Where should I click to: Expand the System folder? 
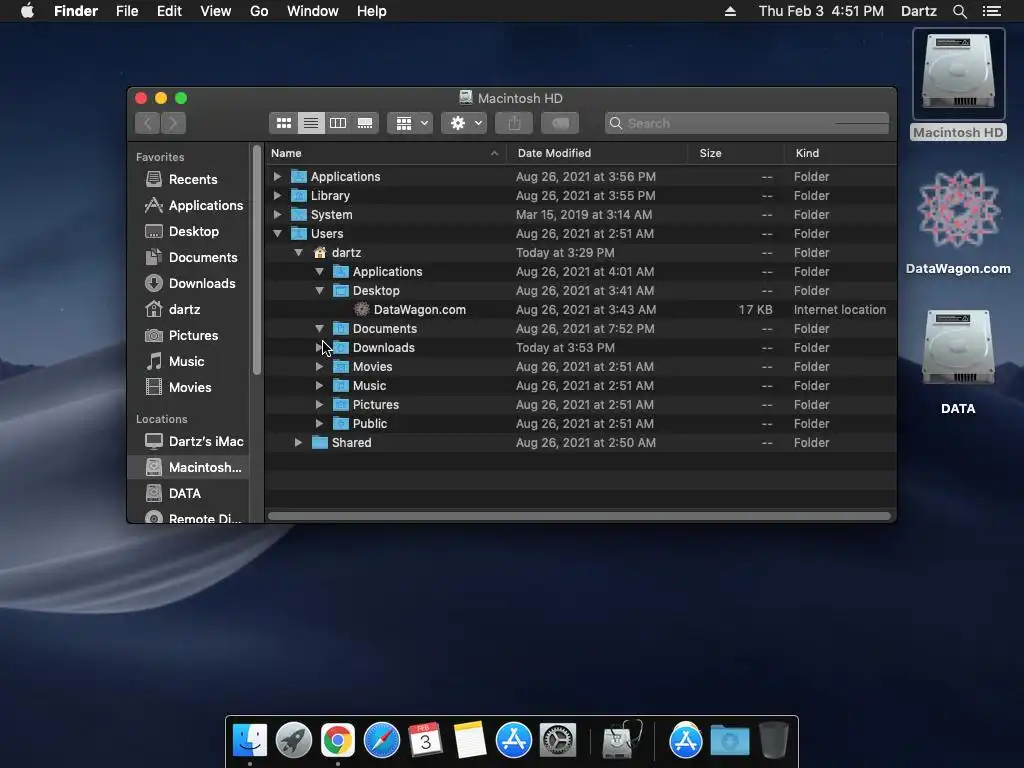coord(277,214)
